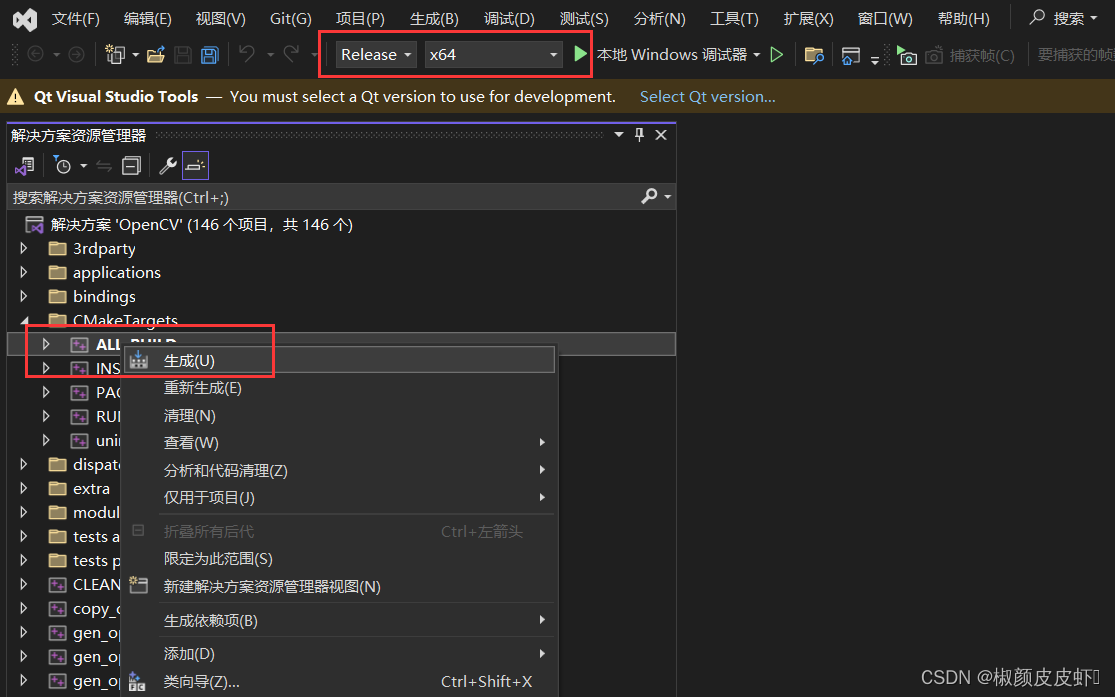
Task: Select 限定为此范围(S) in the context menu
Action: point(339,559)
